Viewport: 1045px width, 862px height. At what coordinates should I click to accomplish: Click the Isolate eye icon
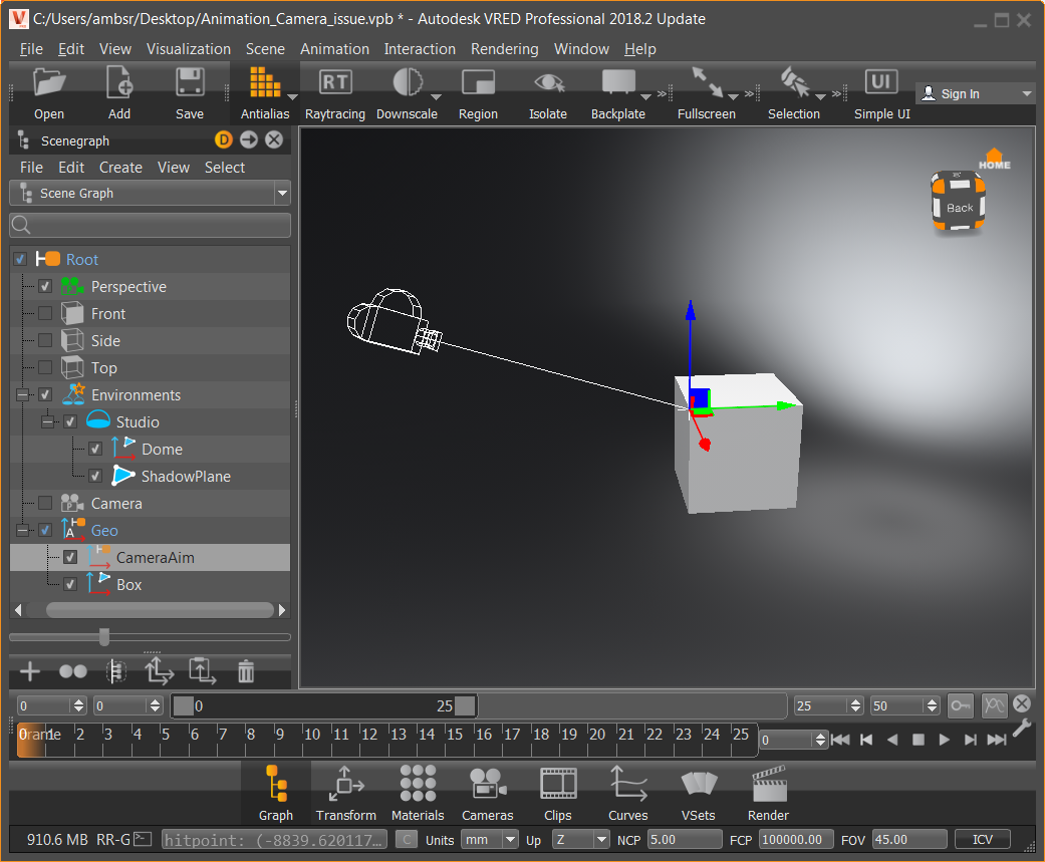(x=548, y=83)
